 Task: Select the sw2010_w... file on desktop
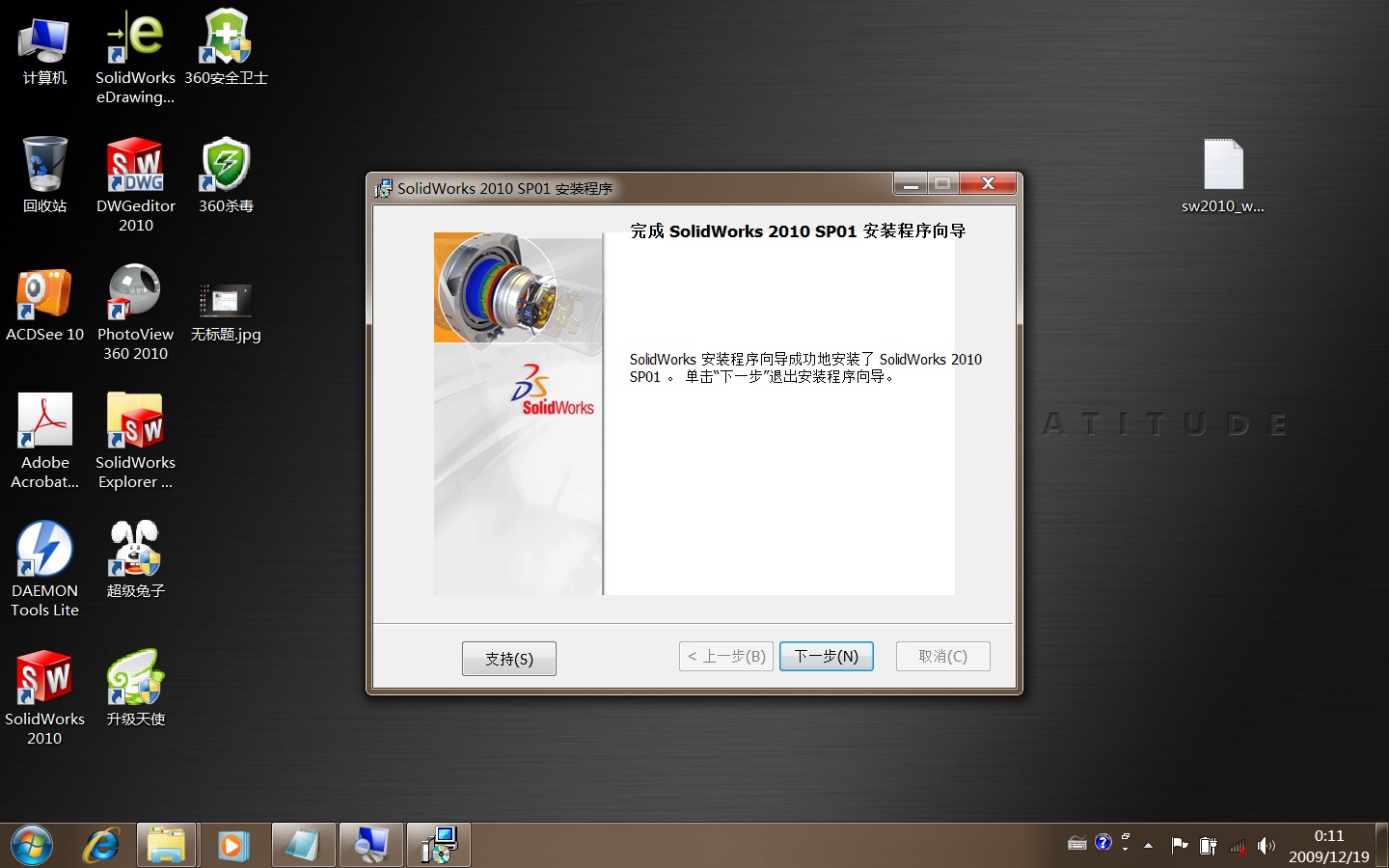pyautogui.click(x=1222, y=176)
